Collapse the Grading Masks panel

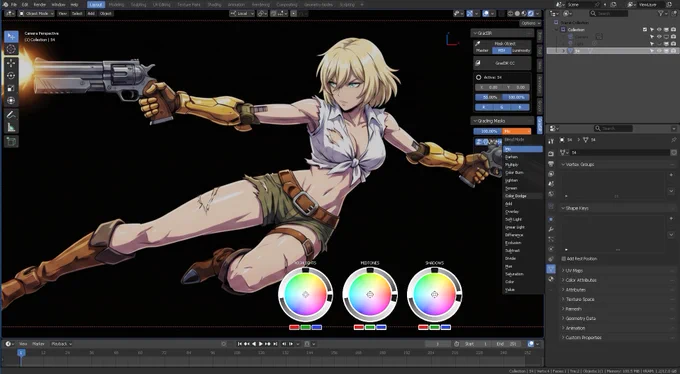[x=490, y=121]
